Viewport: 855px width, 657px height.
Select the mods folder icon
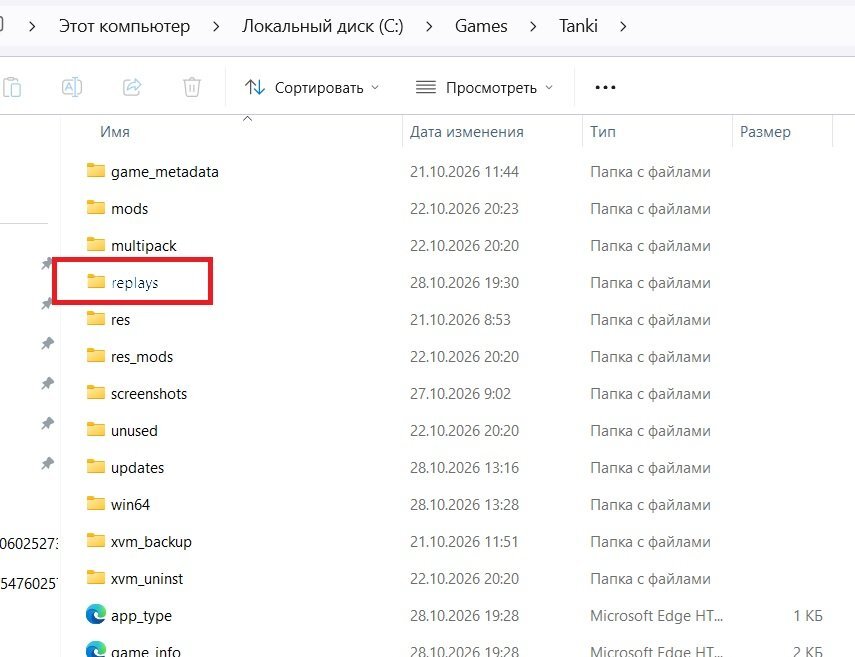coord(96,208)
